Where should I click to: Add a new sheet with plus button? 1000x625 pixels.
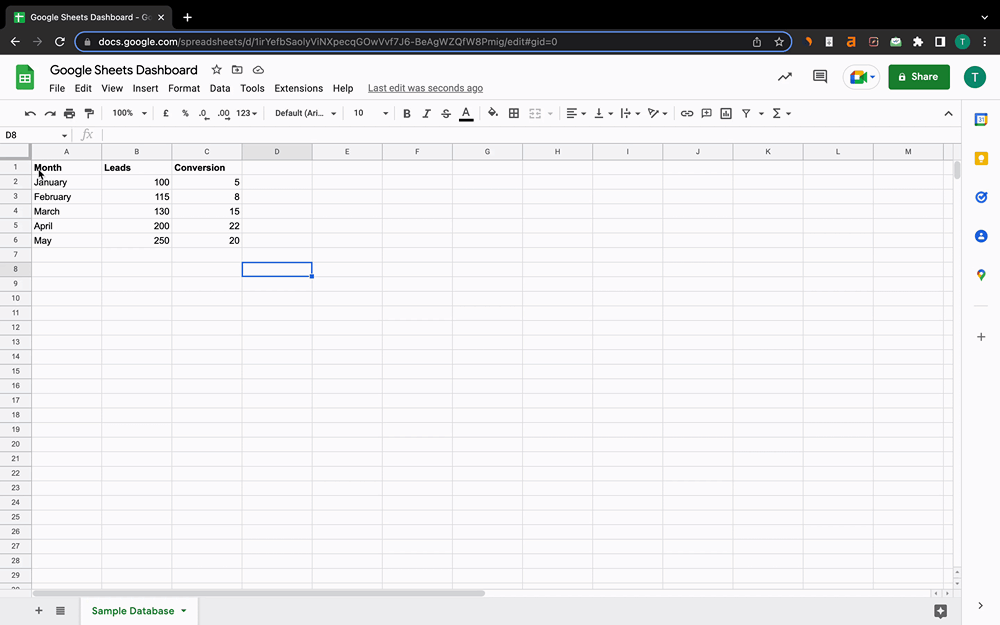pyautogui.click(x=39, y=611)
